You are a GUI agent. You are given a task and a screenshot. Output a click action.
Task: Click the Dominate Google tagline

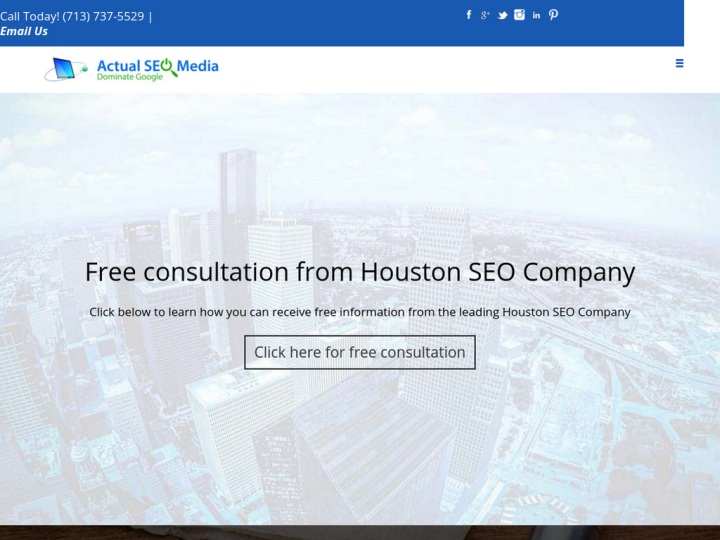point(129,78)
